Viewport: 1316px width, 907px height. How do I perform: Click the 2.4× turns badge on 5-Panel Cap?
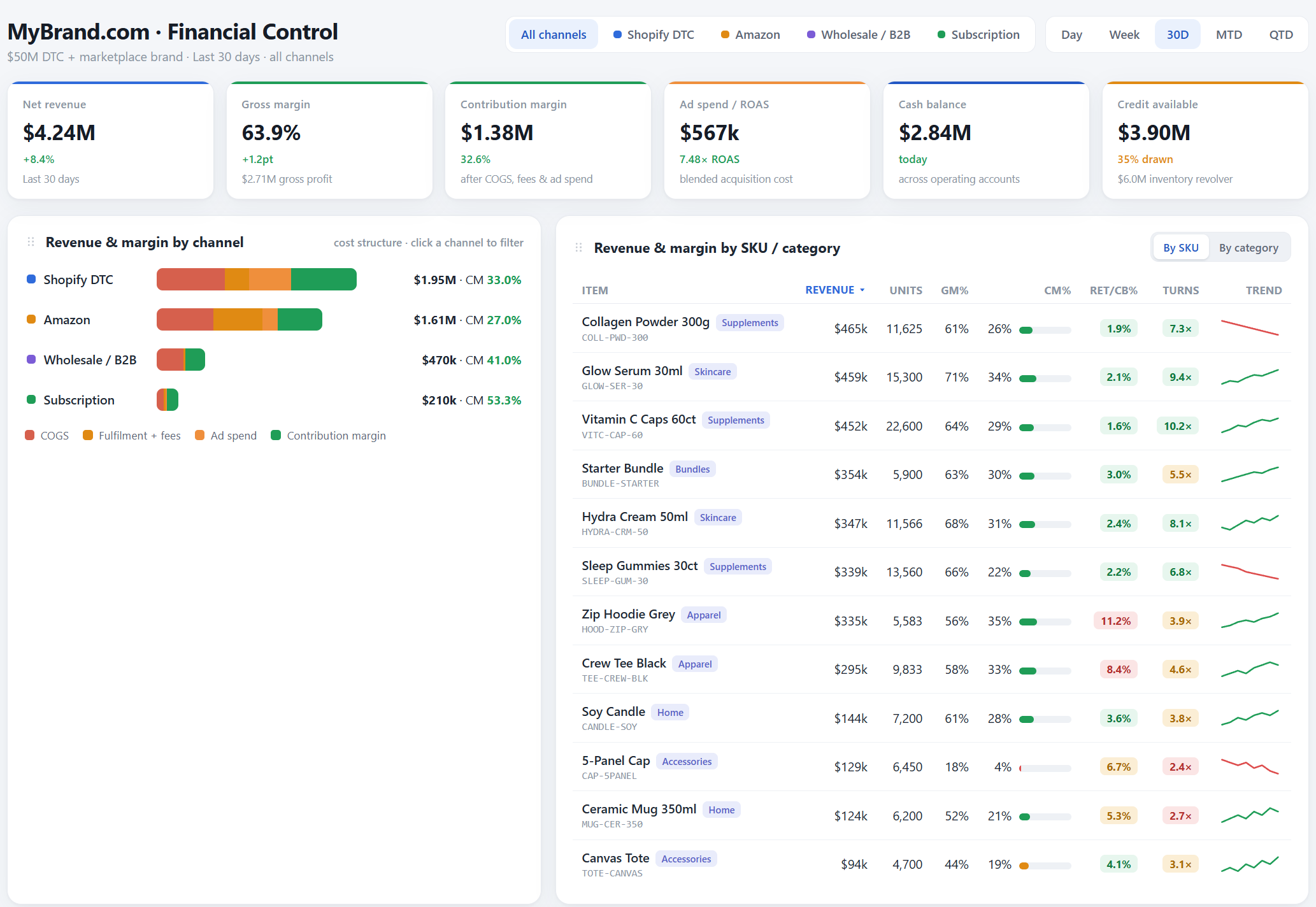pos(1180,767)
